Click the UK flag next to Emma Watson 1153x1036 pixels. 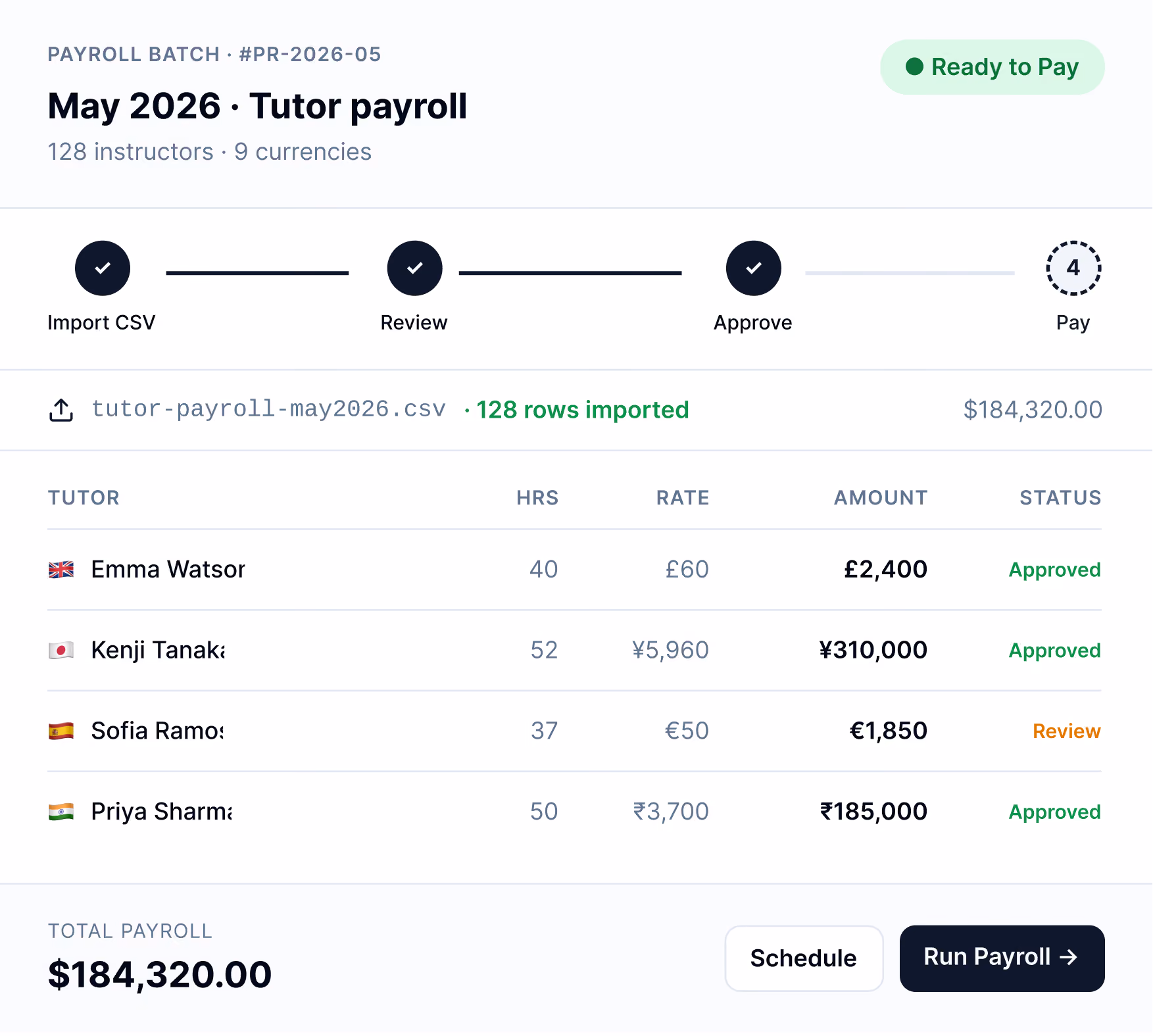click(x=61, y=570)
